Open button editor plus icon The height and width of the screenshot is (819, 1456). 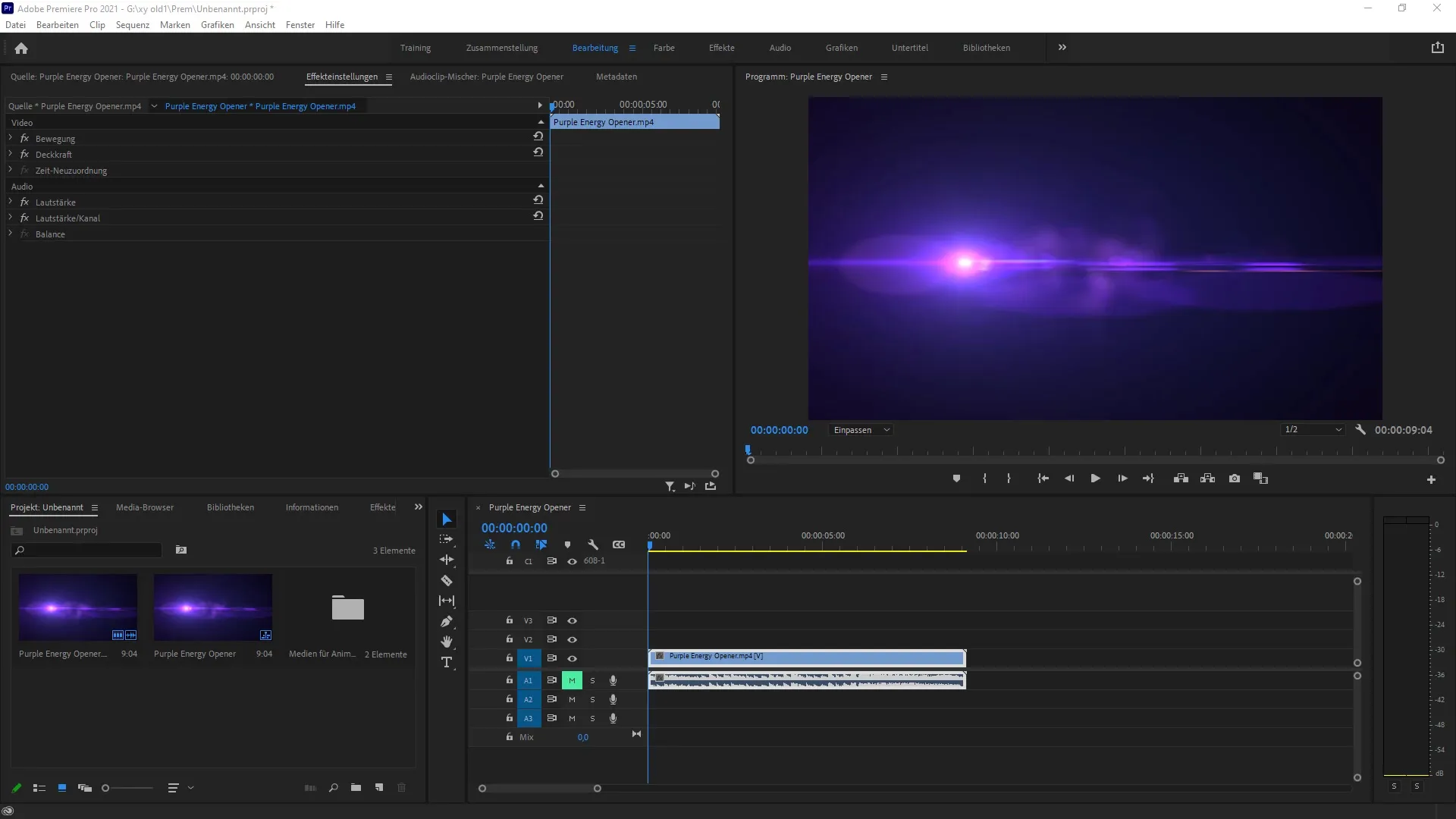click(1431, 479)
